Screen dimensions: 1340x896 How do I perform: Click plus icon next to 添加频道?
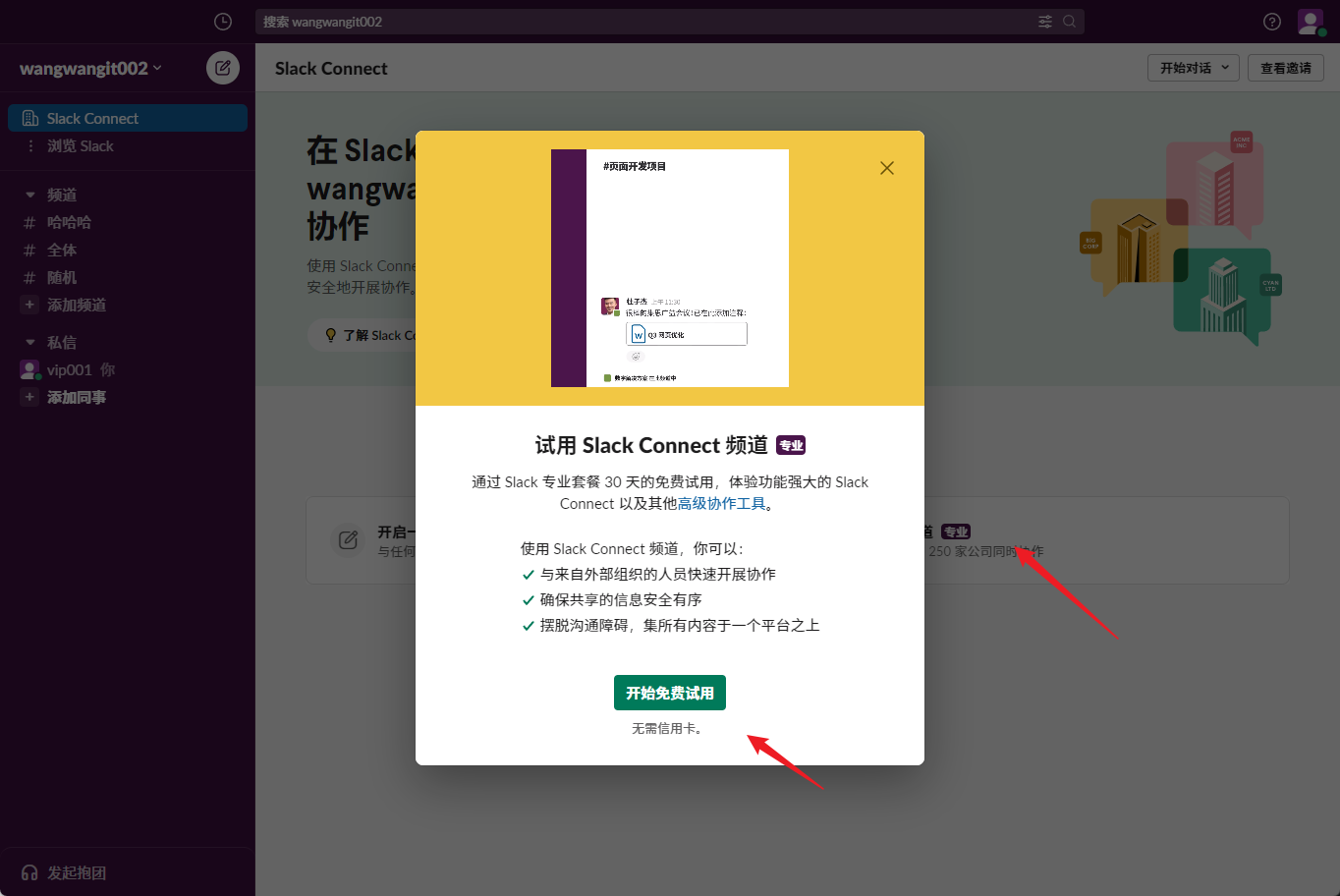point(29,305)
